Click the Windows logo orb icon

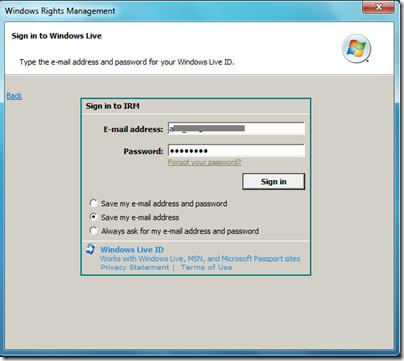357,49
